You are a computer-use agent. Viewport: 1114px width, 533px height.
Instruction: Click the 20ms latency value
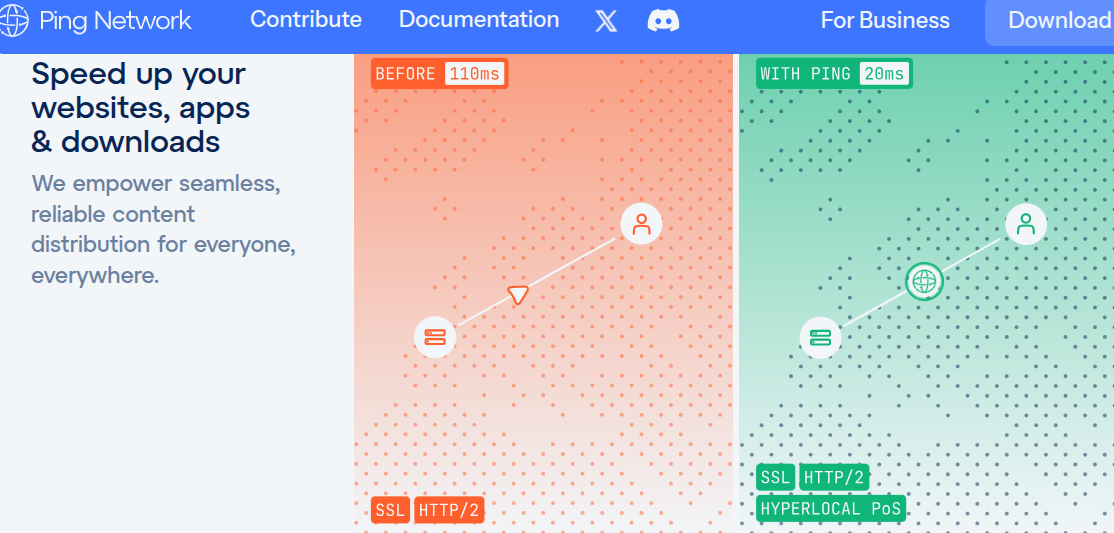point(885,73)
